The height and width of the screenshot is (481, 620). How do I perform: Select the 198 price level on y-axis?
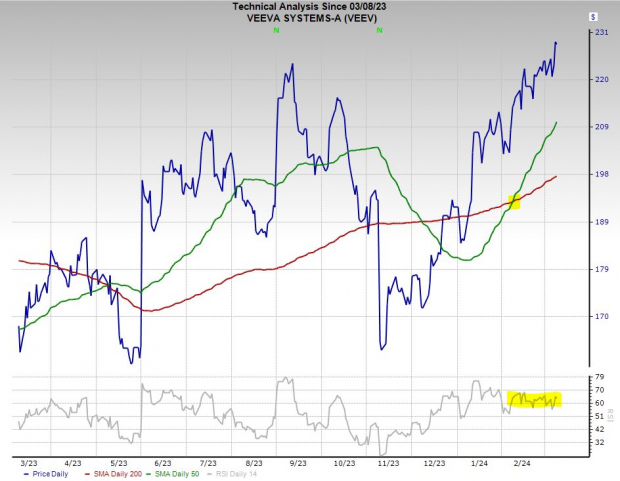pos(602,174)
